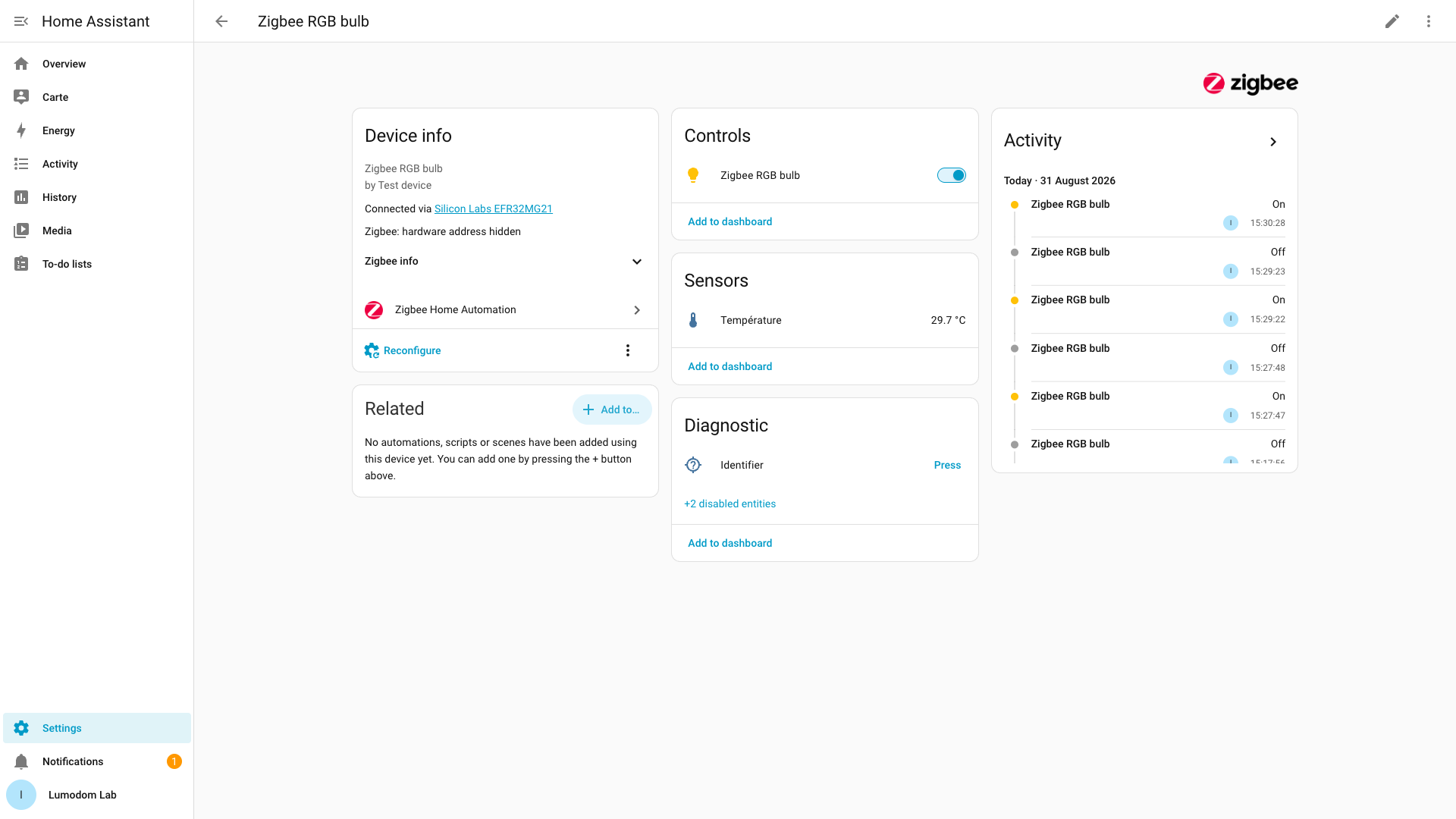Add Diagnostic to dashboard
The height and width of the screenshot is (819, 1456).
click(x=730, y=543)
